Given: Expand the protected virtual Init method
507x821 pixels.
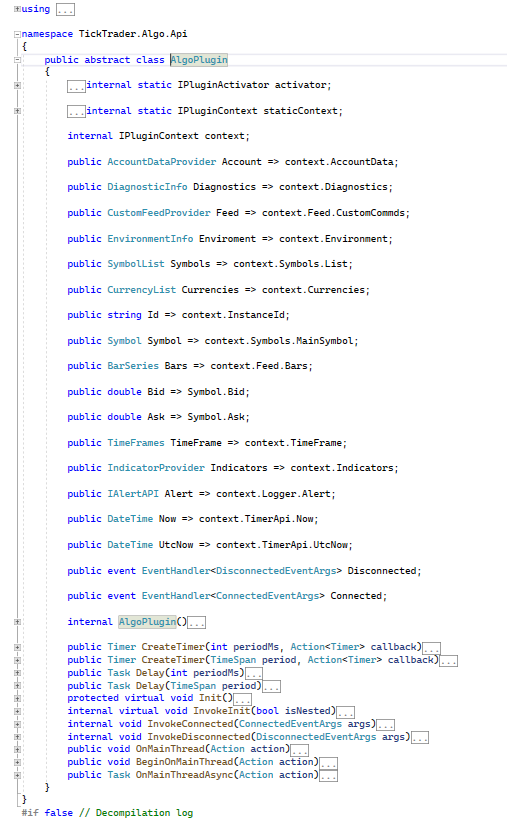Looking at the screenshot, I should point(17,698).
